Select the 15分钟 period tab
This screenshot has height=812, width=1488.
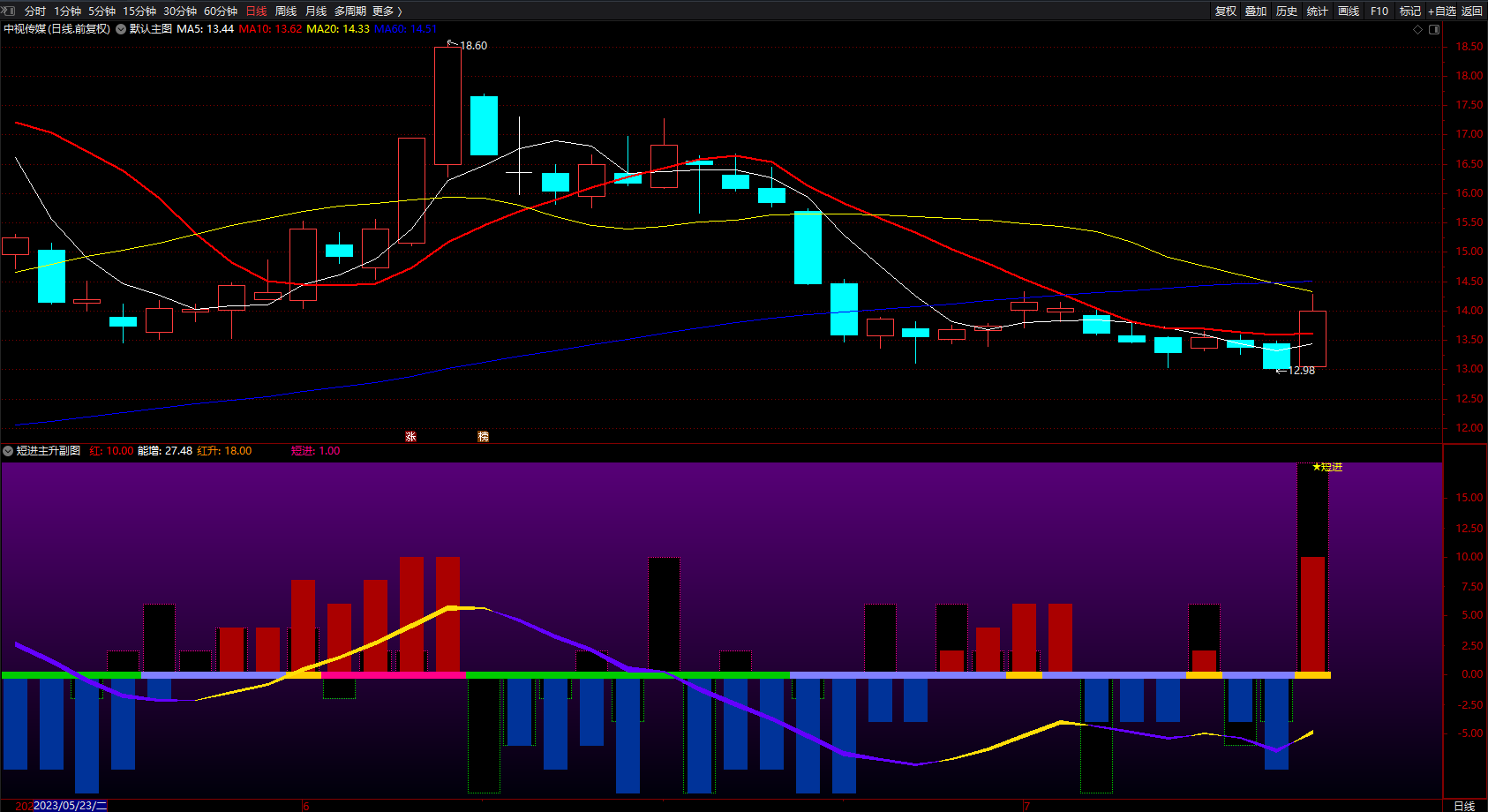(139, 11)
